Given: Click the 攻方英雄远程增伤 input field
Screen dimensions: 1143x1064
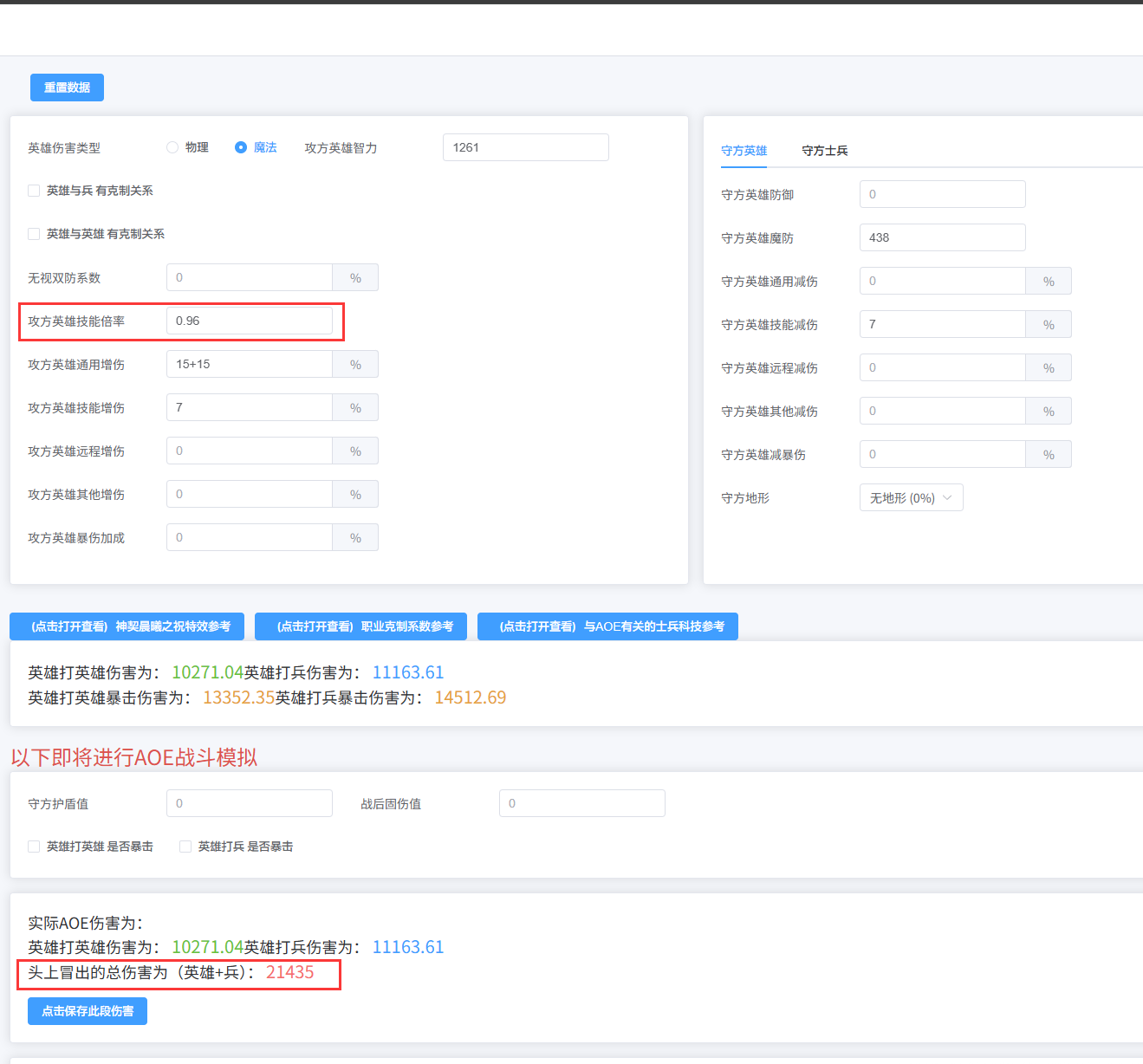Looking at the screenshot, I should [x=250, y=451].
